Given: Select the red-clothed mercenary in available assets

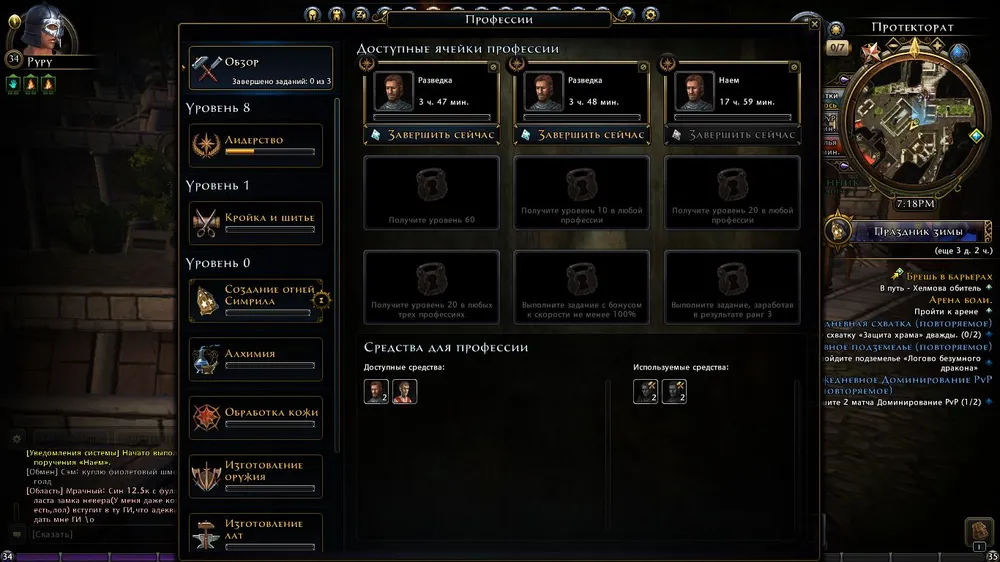Looking at the screenshot, I should coord(404,392).
